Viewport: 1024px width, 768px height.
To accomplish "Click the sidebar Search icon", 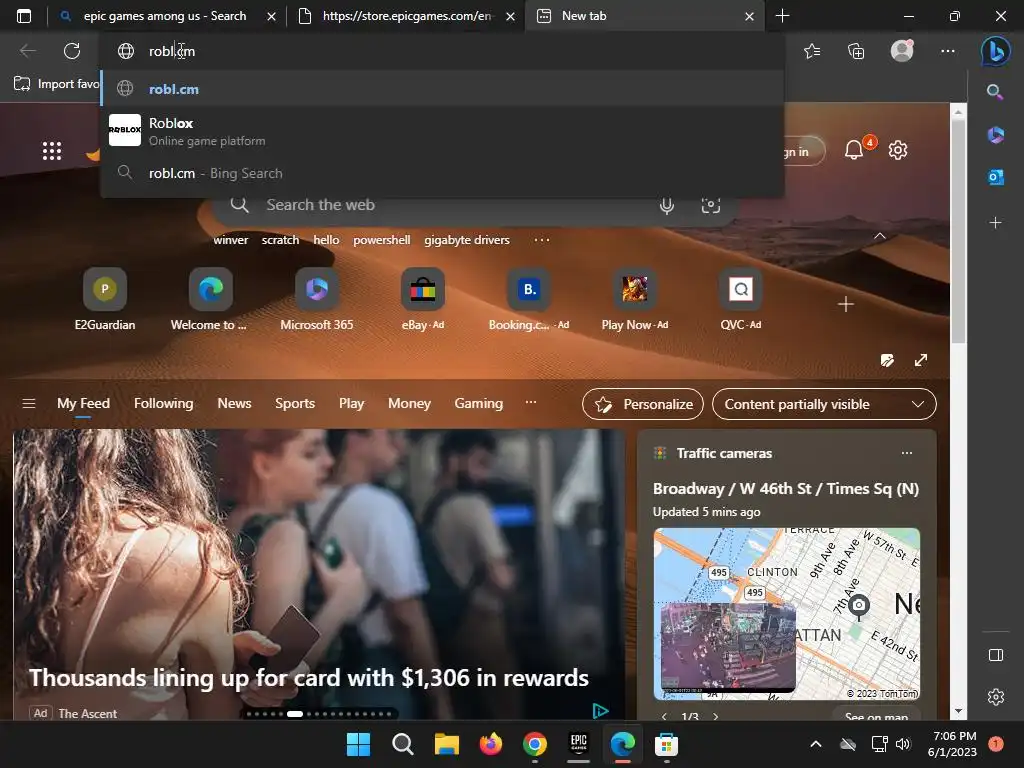I will tap(995, 91).
